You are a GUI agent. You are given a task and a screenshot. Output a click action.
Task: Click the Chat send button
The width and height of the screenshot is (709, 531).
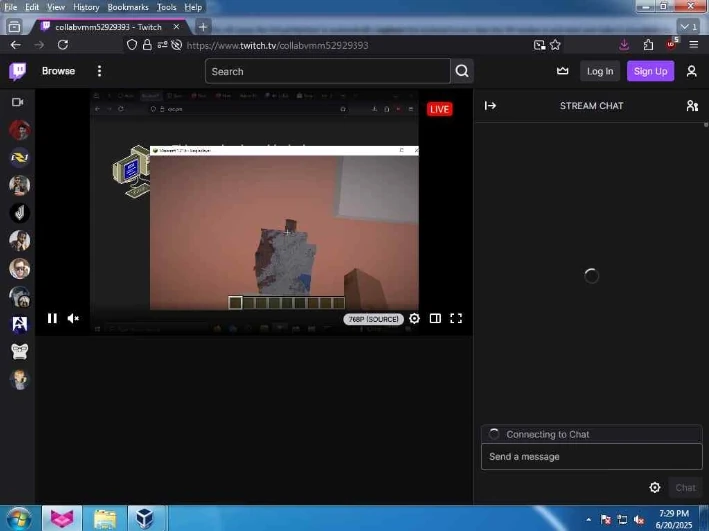click(x=685, y=488)
